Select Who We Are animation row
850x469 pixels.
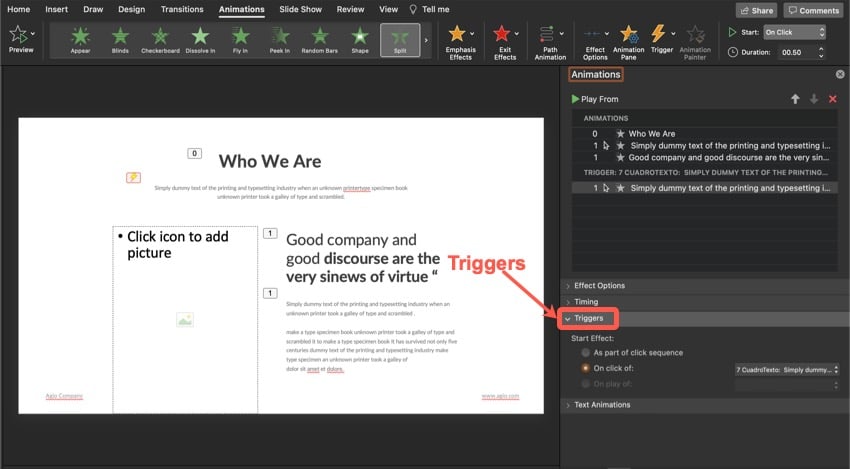point(705,133)
